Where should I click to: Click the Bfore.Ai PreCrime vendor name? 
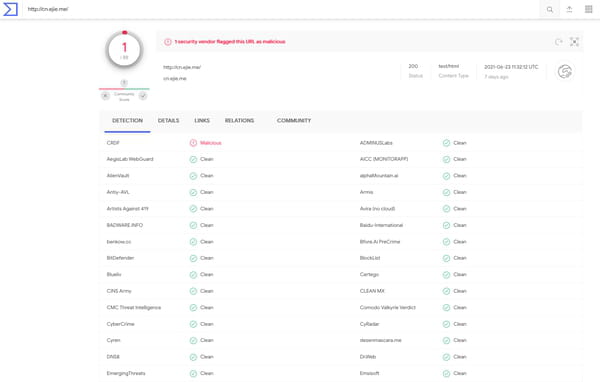point(380,242)
